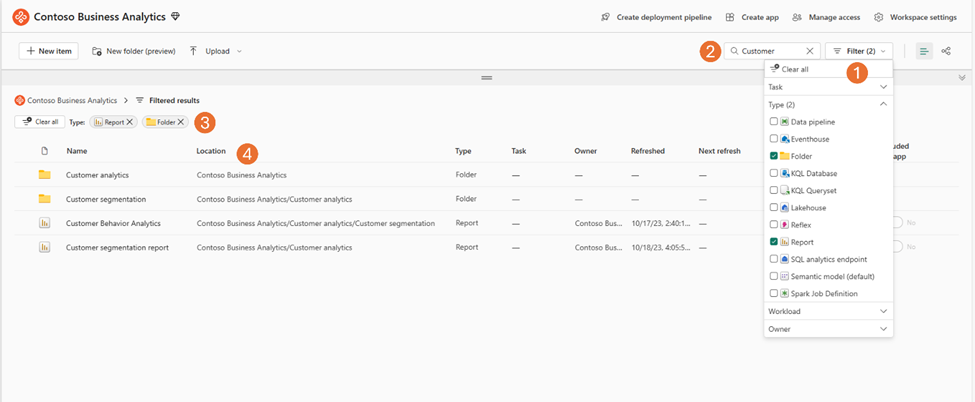Check the Spark Job Definition checkbox

tap(774, 292)
